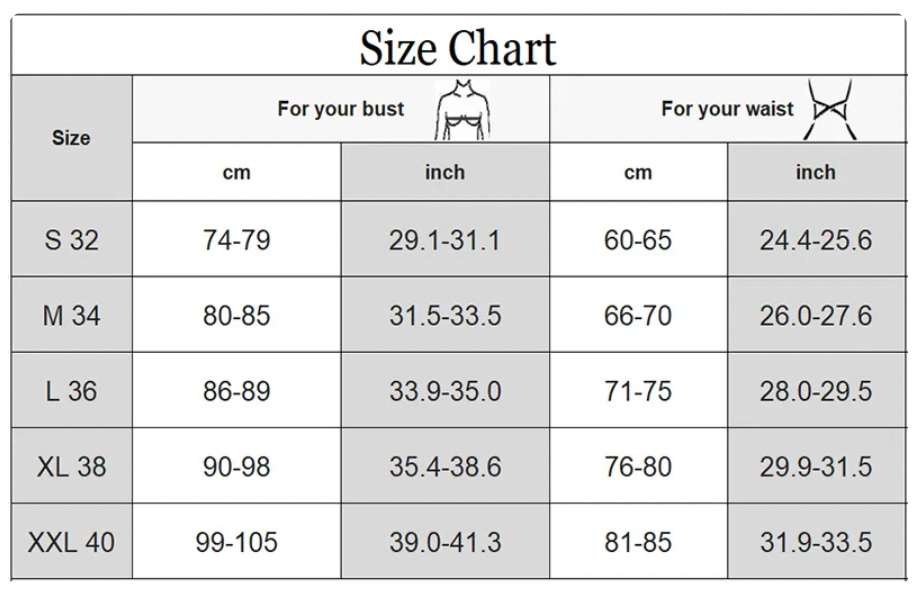Click the 74-79 bust cm cell
Image resolution: width=918 pixels, height=594 pixels.
pyautogui.click(x=237, y=239)
